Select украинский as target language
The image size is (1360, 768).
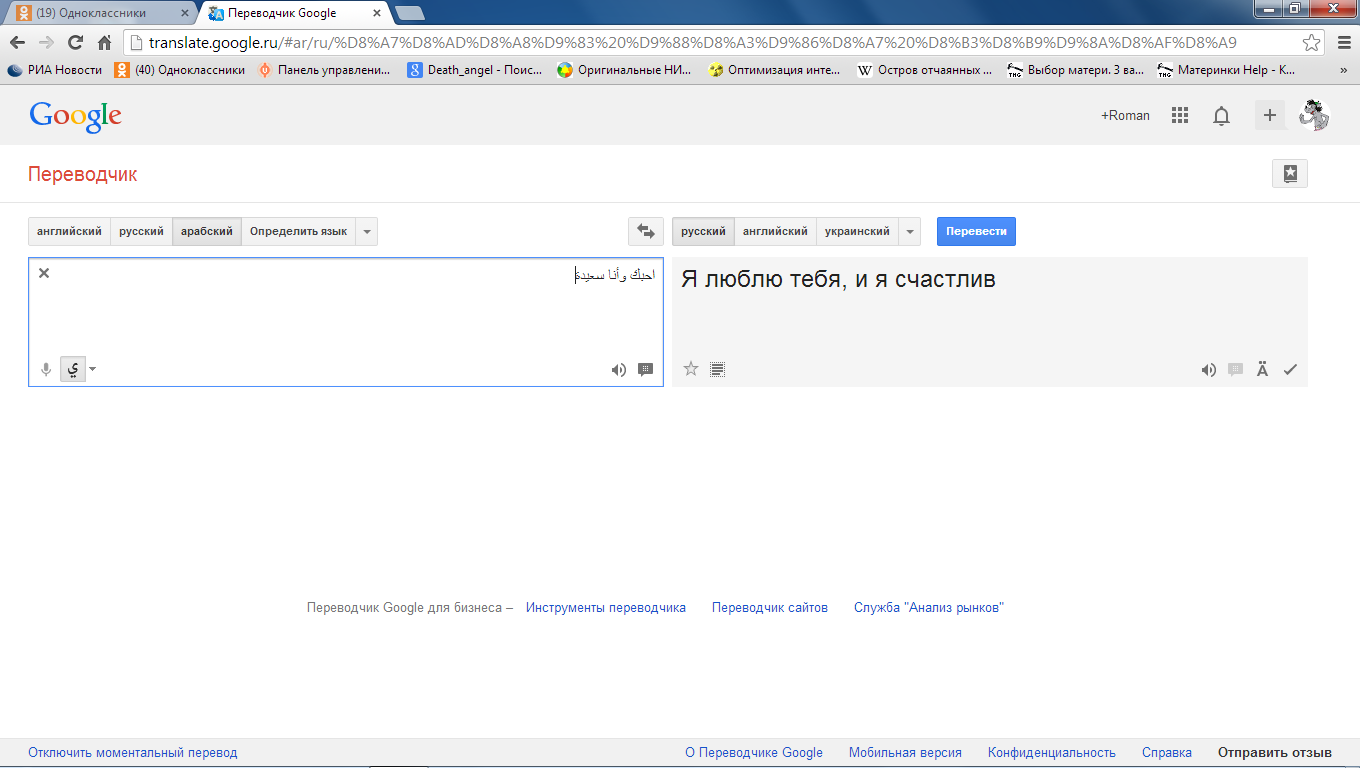click(x=857, y=231)
